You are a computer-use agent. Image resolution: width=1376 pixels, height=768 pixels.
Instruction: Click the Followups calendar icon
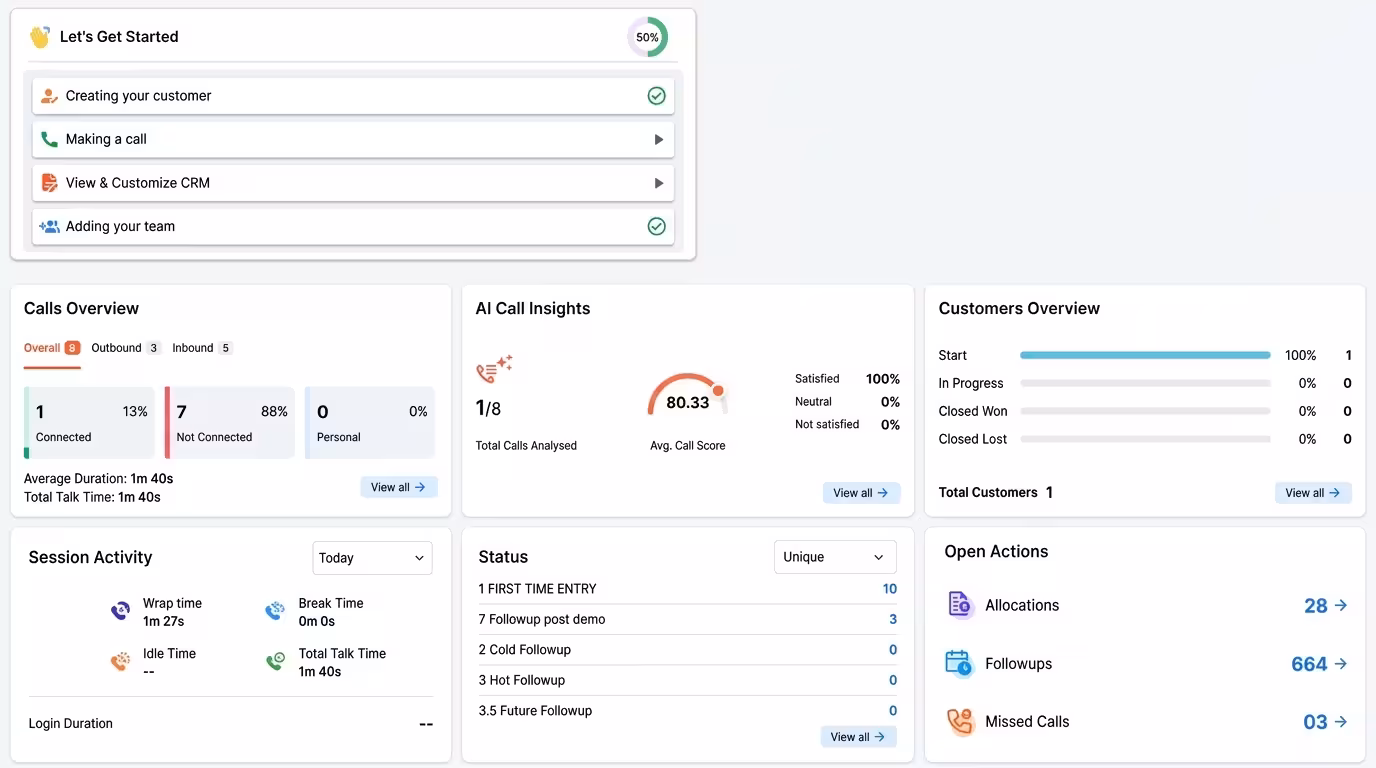click(x=960, y=663)
